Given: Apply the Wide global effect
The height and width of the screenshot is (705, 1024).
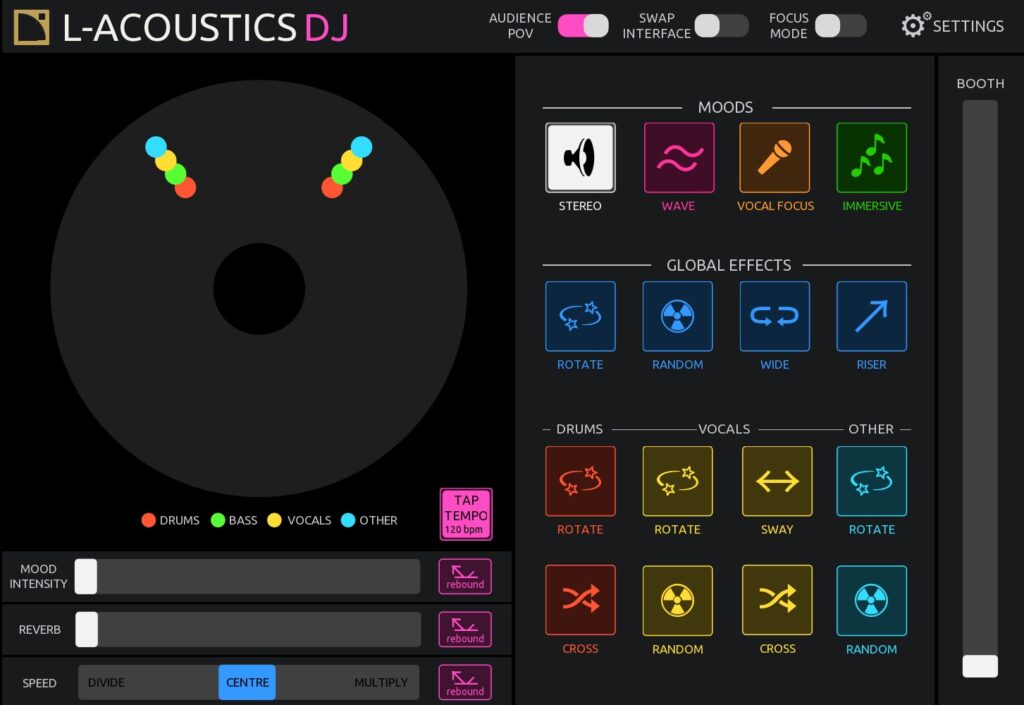Looking at the screenshot, I should pyautogui.click(x=775, y=316).
